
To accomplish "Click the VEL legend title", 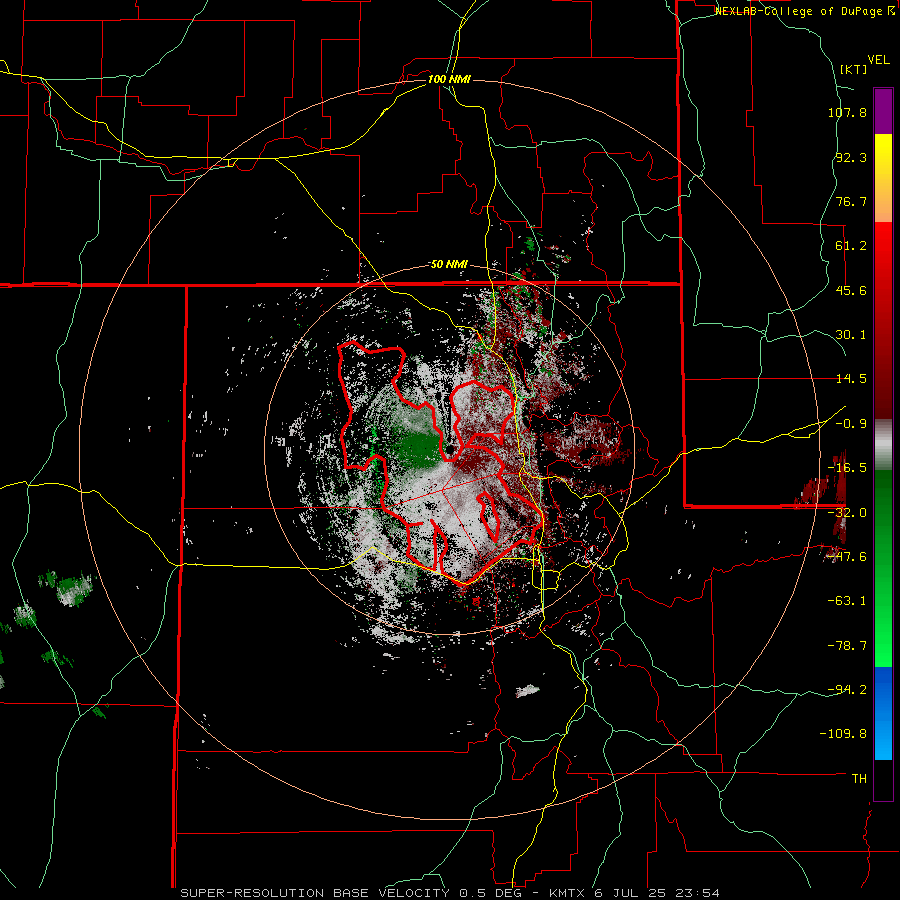I will [x=878, y=60].
